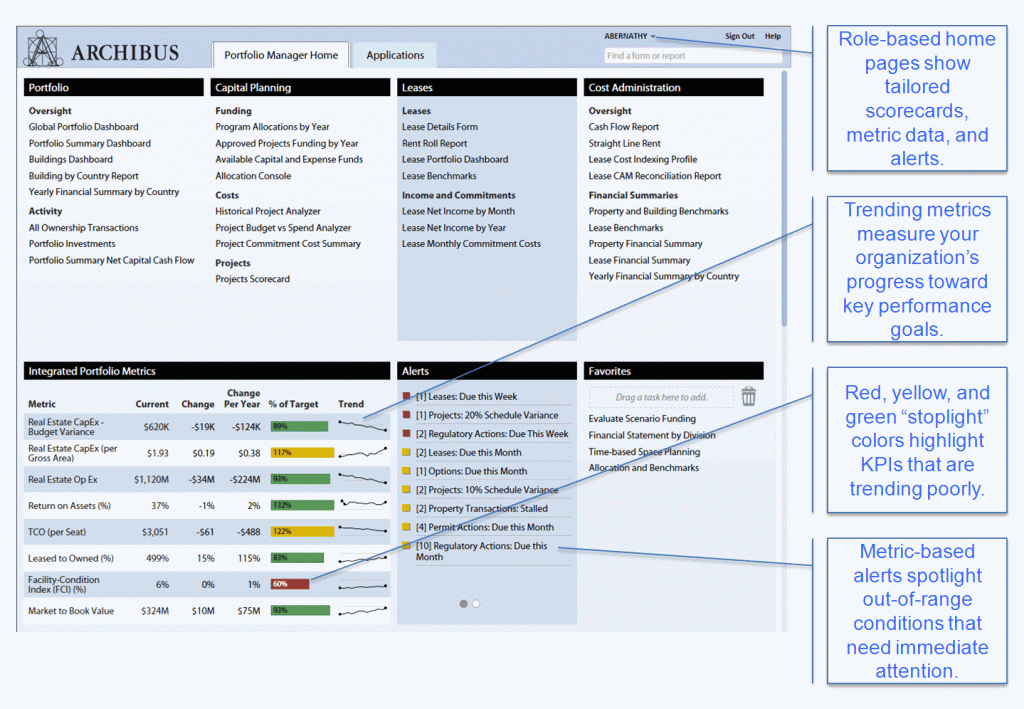Switch to the Portfolio Manager Home tab

coord(281,55)
